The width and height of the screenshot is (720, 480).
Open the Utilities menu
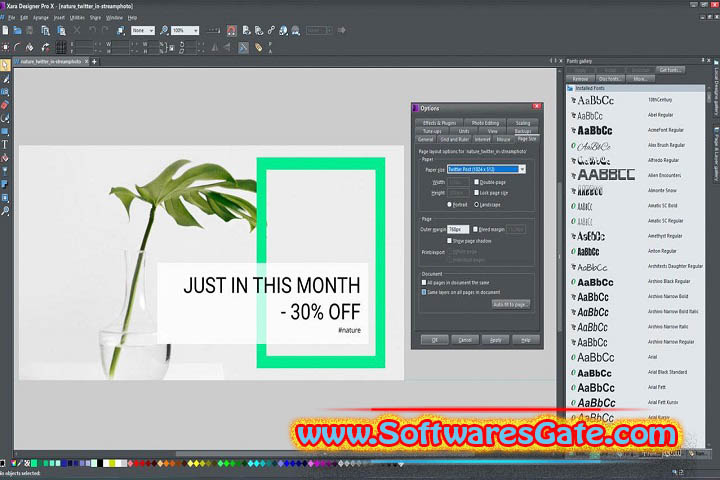coord(77,17)
